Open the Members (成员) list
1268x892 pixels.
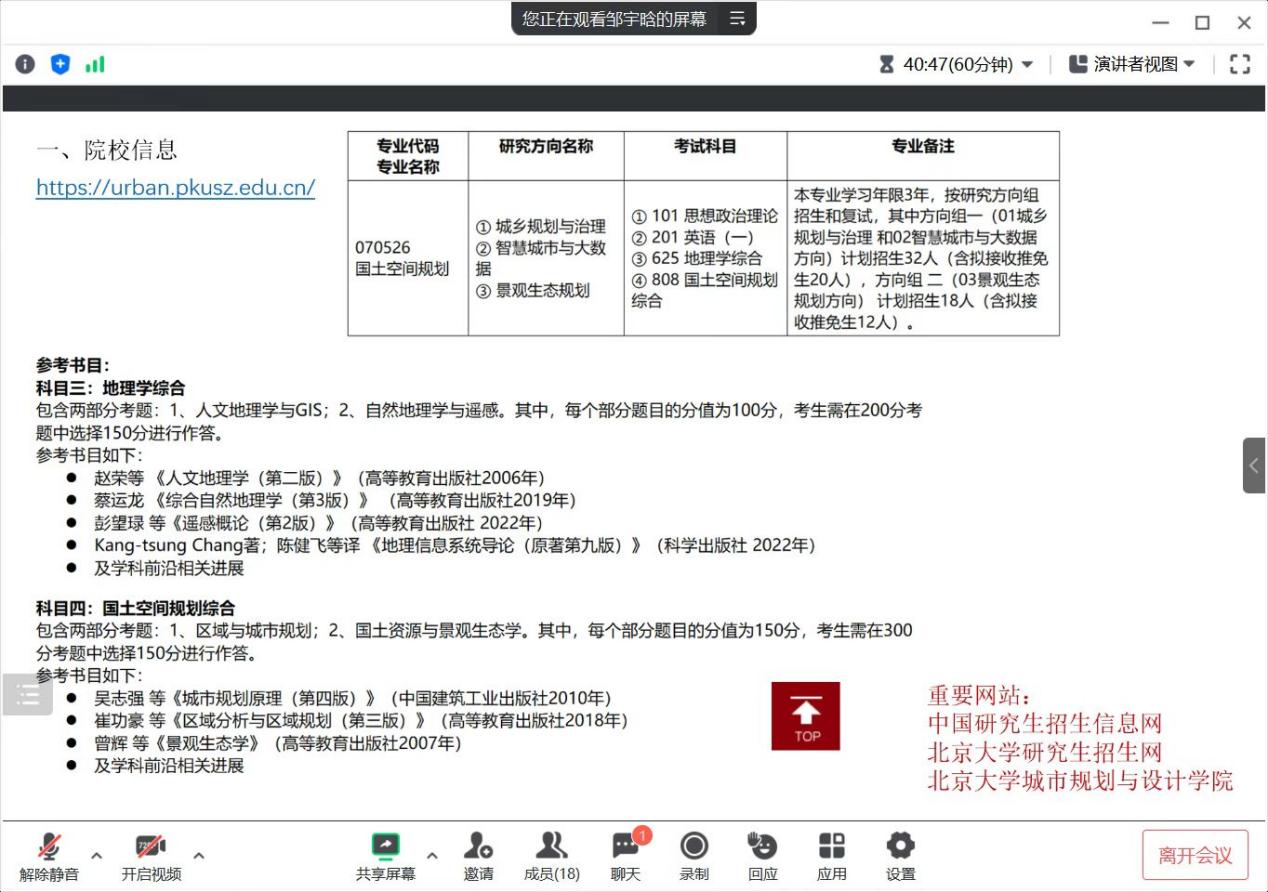pos(551,856)
